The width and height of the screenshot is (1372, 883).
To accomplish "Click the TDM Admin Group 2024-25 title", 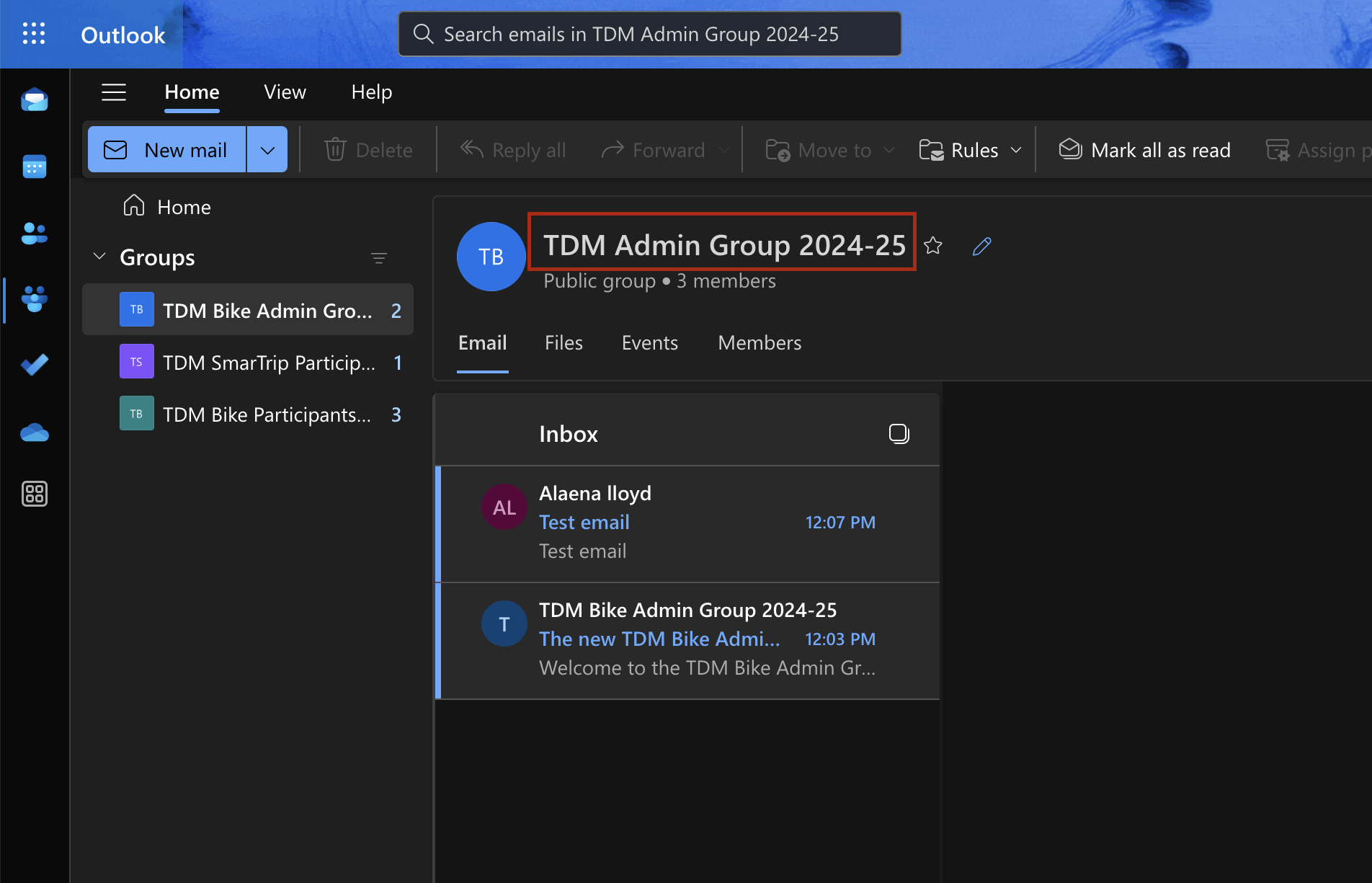I will click(x=723, y=245).
